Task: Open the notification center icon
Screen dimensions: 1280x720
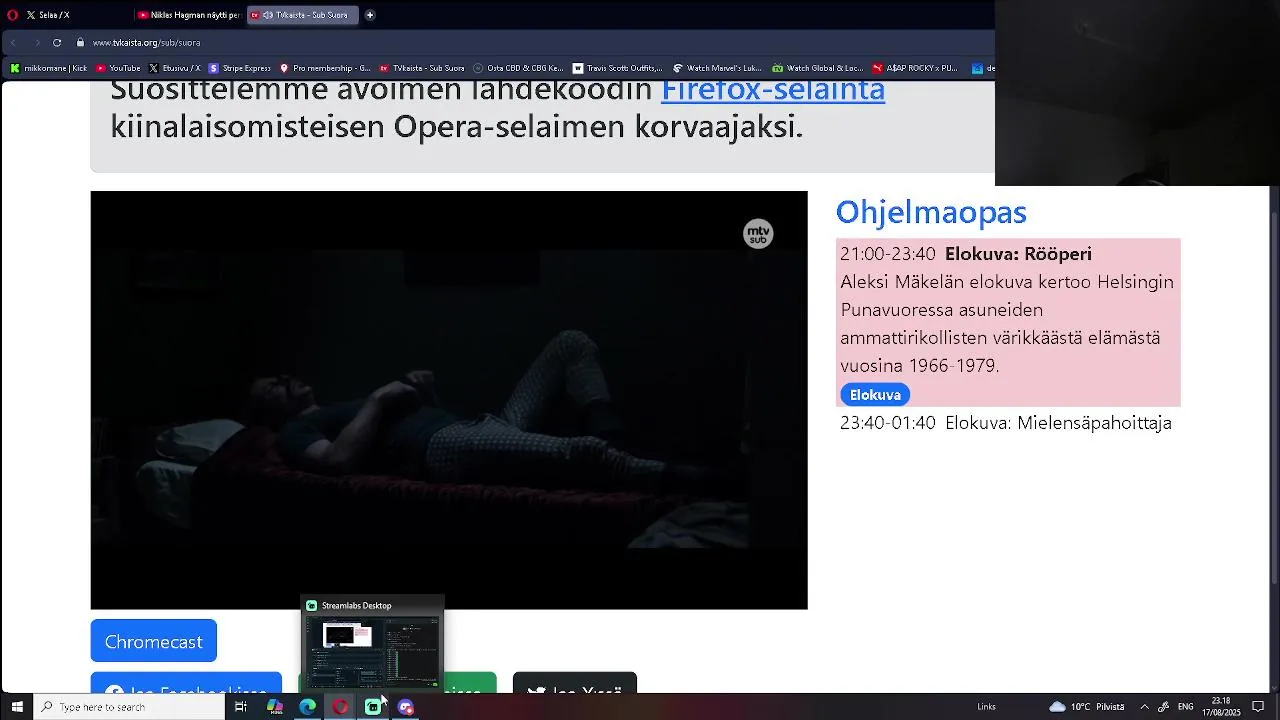Action: point(1258,707)
